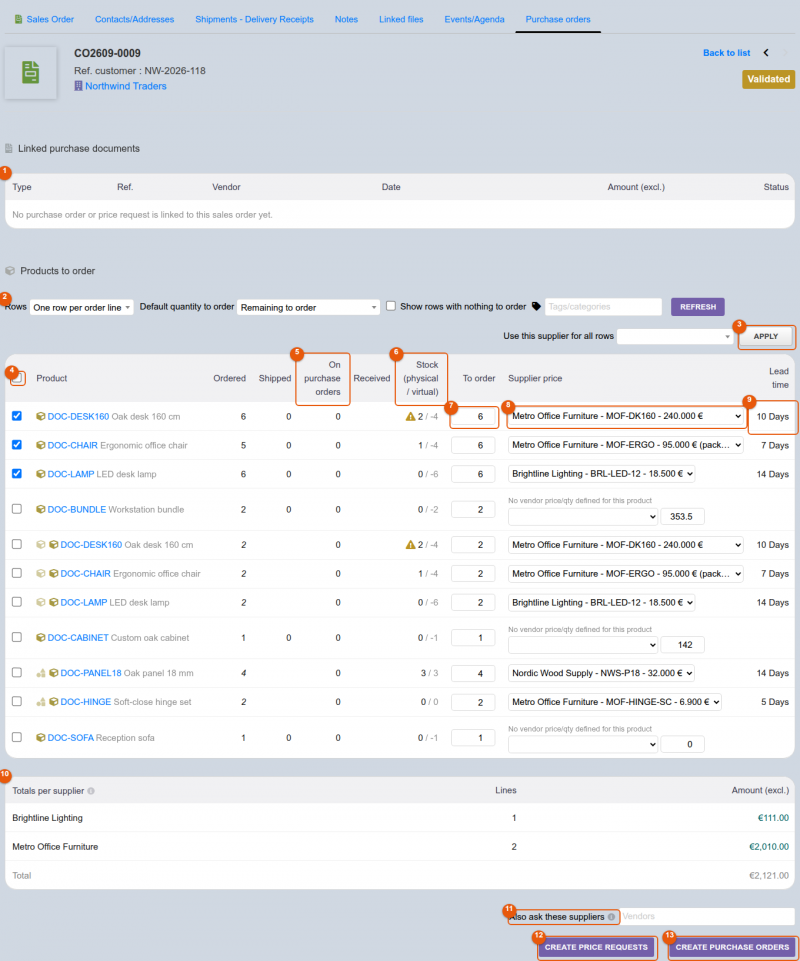The height and width of the screenshot is (961, 800).
Task: Click the info icon beside Also ask these suppliers
Action: pyautogui.click(x=611, y=917)
